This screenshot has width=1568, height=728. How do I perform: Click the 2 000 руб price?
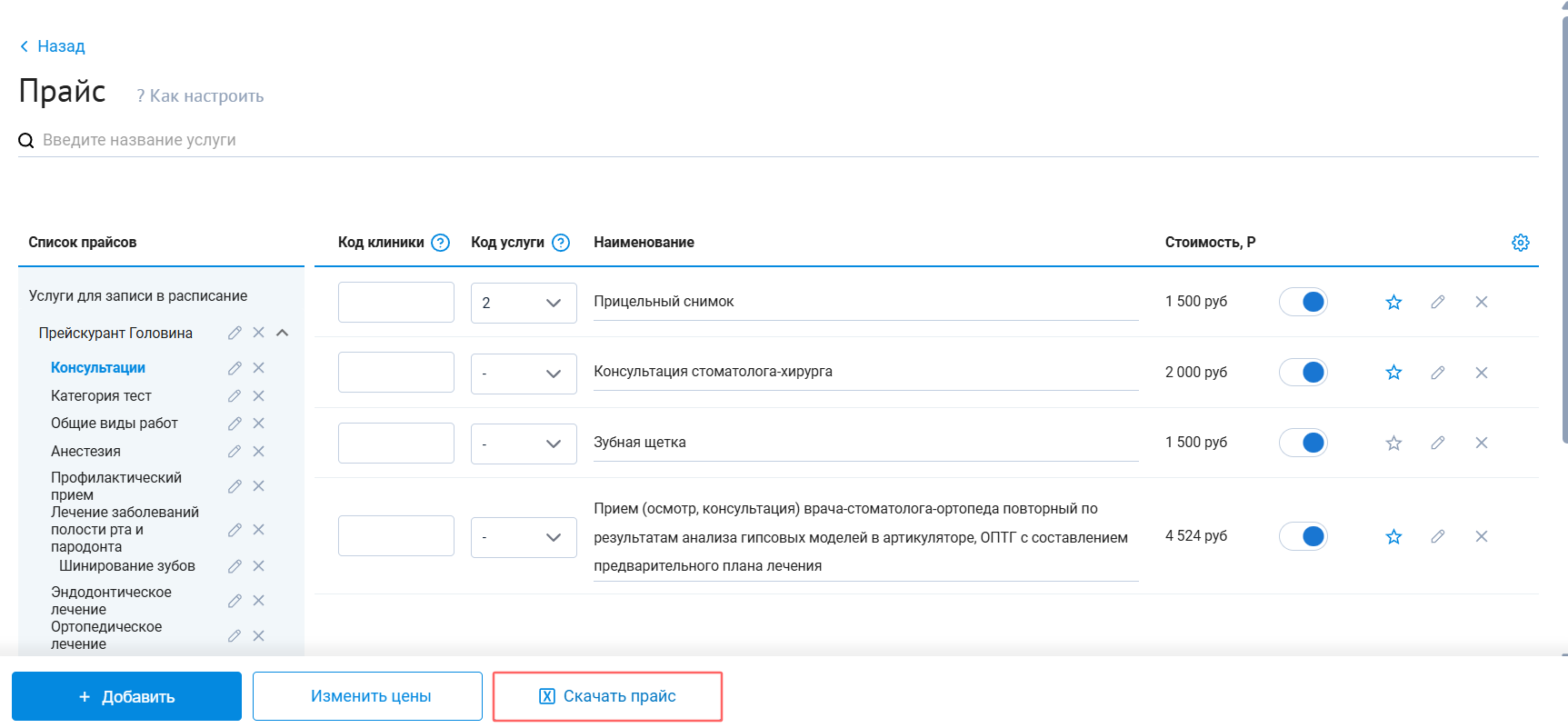tap(1196, 373)
